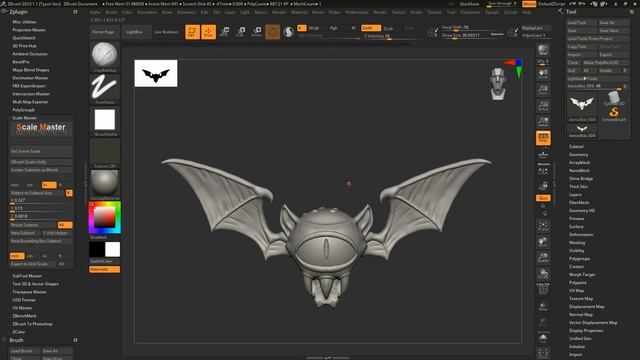640x360 pixels.
Task: Open the FreeHand stroke selector
Action: 104,89
